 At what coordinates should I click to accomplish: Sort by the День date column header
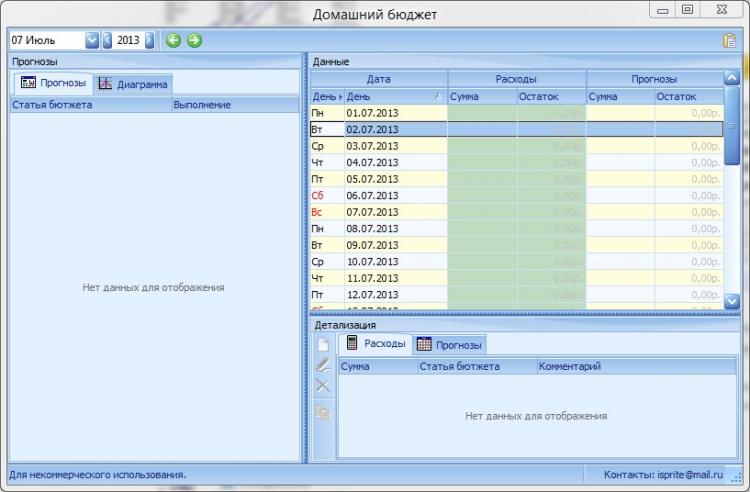(x=395, y=96)
